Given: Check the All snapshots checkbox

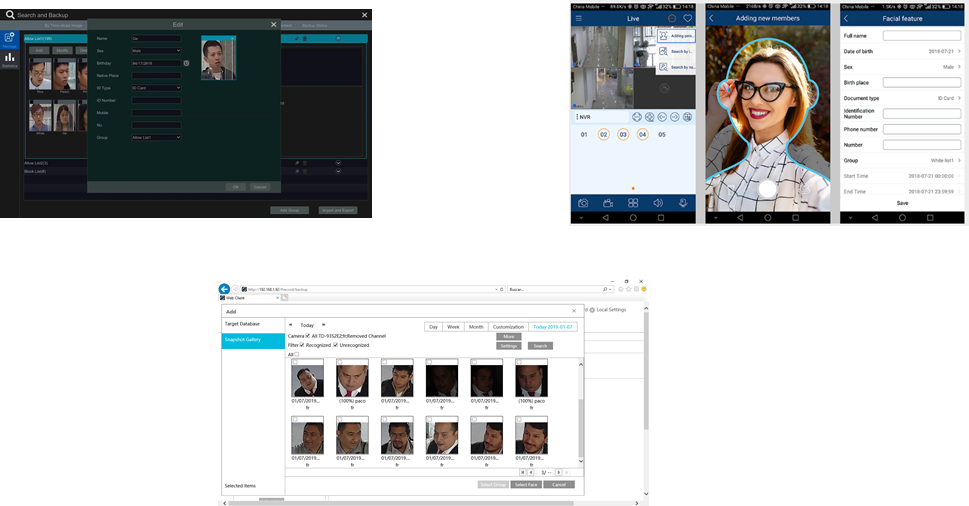Looking at the screenshot, I should pyautogui.click(x=297, y=354).
